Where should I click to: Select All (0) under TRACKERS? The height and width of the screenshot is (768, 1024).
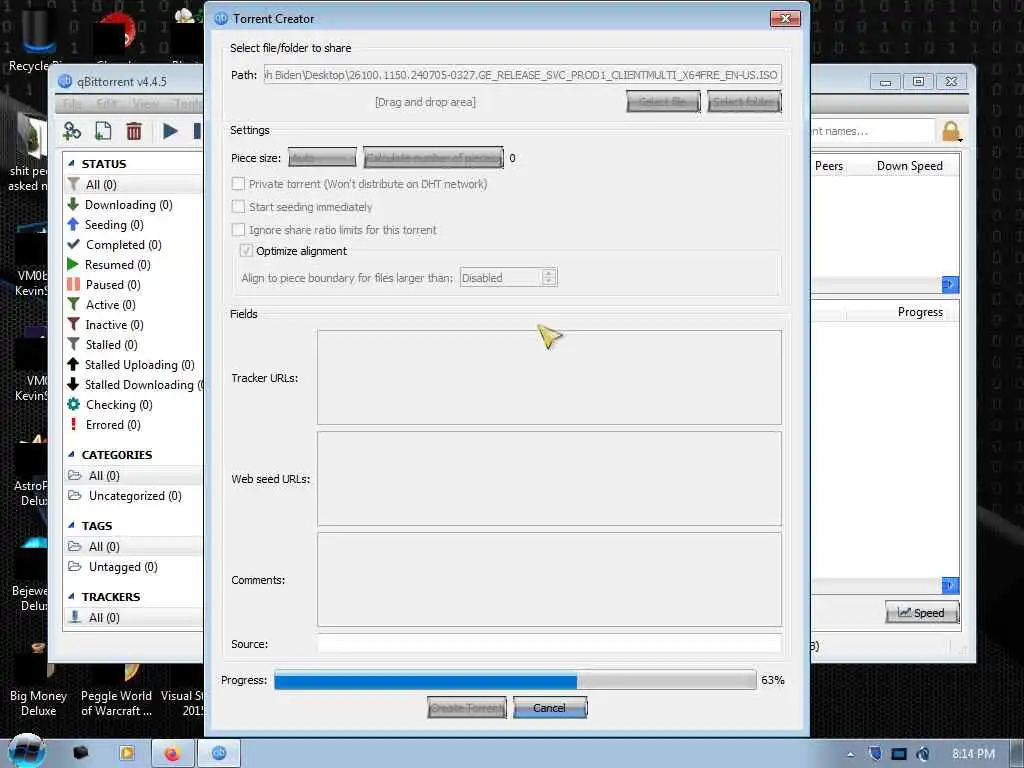pyautogui.click(x=104, y=618)
